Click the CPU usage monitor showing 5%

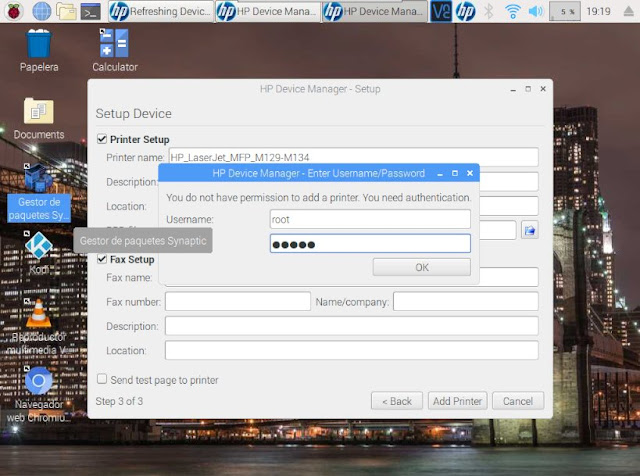pyautogui.click(x=564, y=11)
